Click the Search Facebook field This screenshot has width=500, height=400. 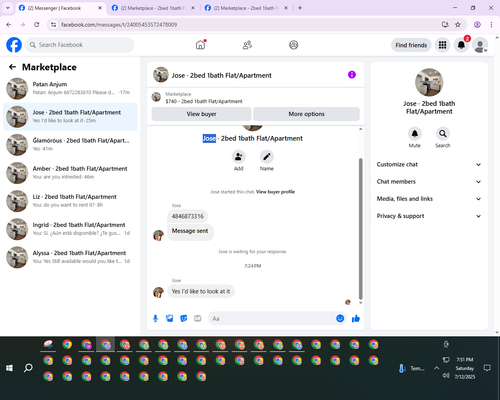(x=80, y=45)
